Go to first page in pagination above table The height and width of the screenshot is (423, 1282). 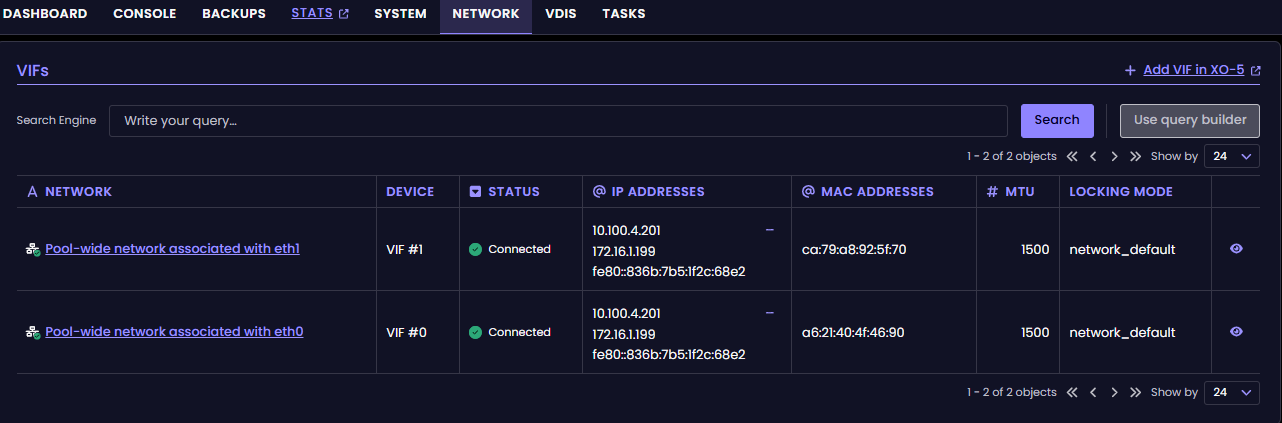1072,157
